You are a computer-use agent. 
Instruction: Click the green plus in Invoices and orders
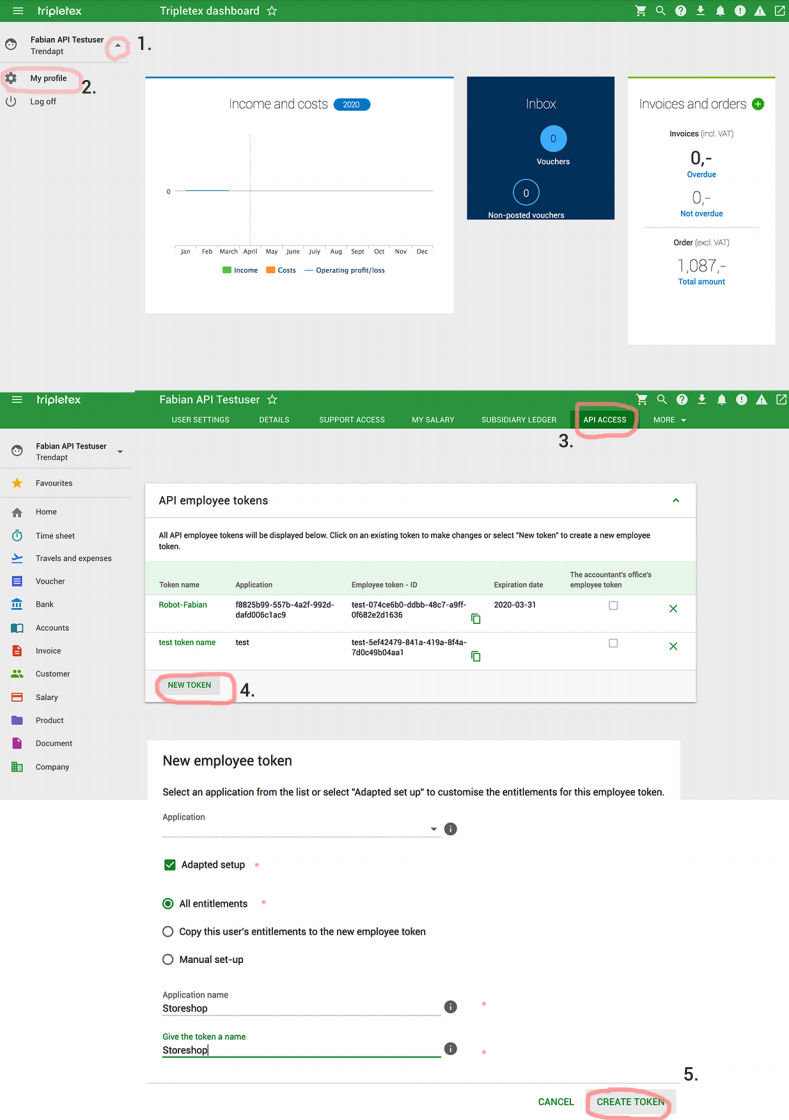coord(758,104)
